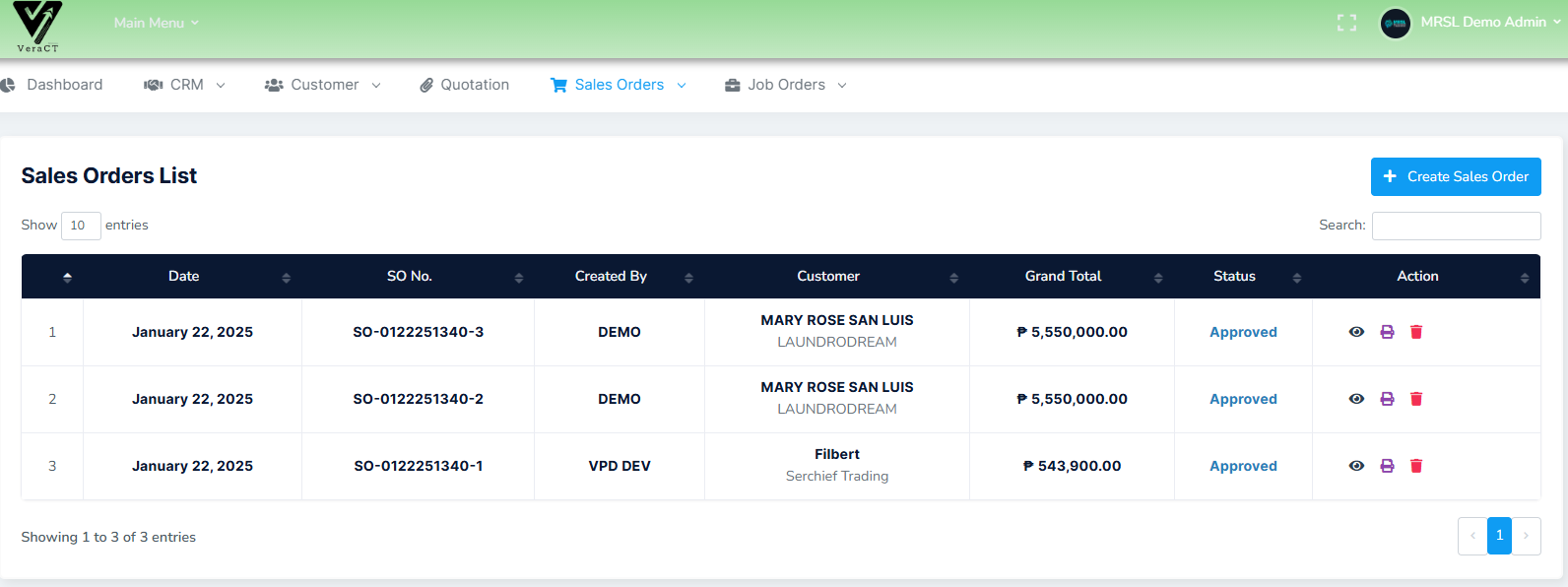Click Showing 1 to 3 of 3 entries

(108, 537)
